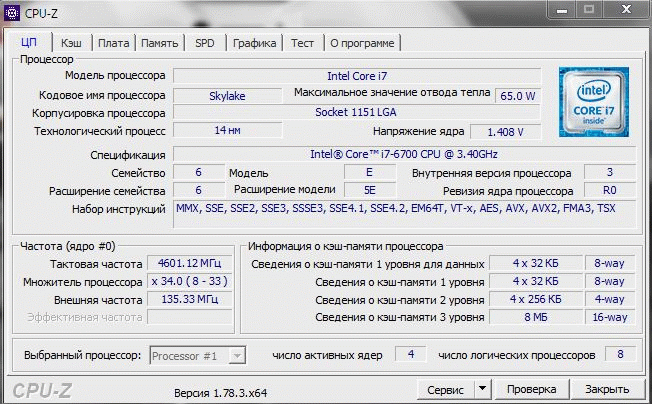Show the О программе tab
Viewport: 652px width, 404px height.
(362, 43)
